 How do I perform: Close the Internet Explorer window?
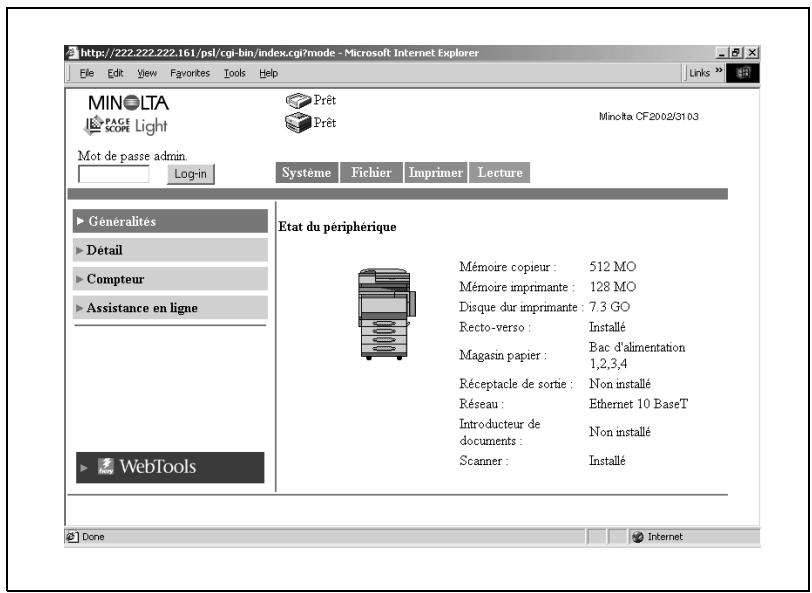tap(752, 53)
